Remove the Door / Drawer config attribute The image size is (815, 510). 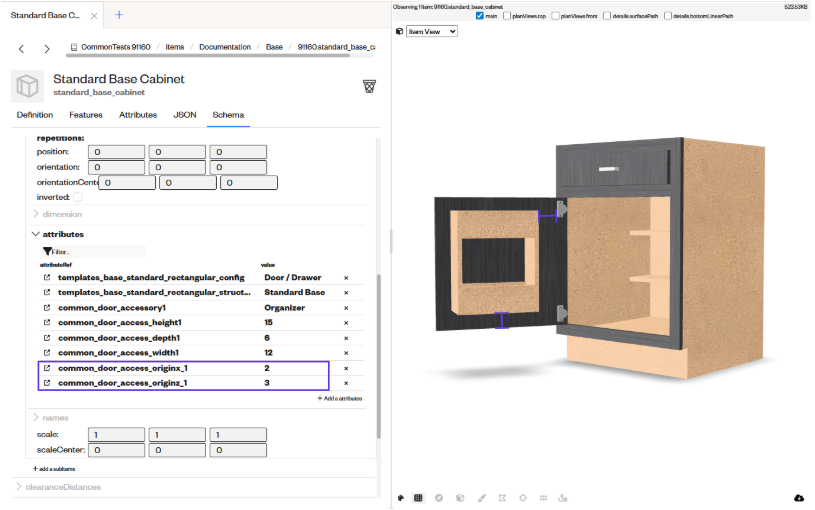click(x=346, y=278)
